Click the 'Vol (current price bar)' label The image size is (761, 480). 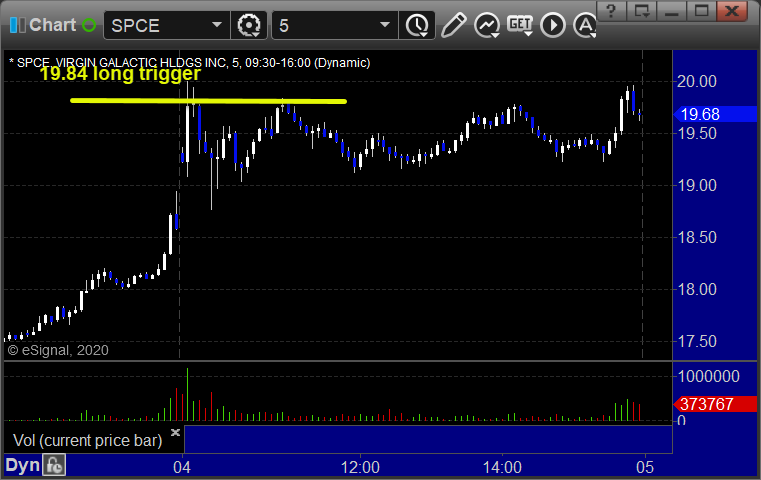pos(87,440)
